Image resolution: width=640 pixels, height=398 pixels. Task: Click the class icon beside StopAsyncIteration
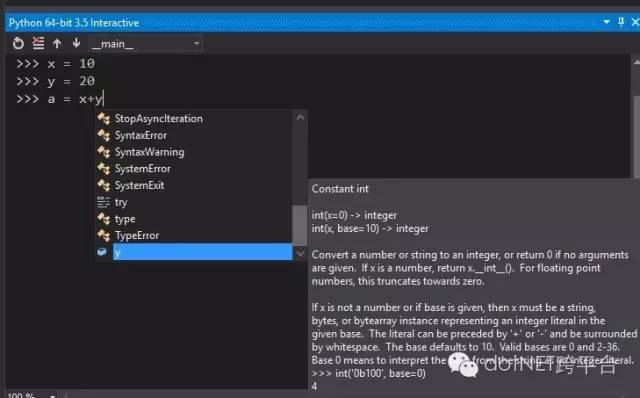(104, 118)
